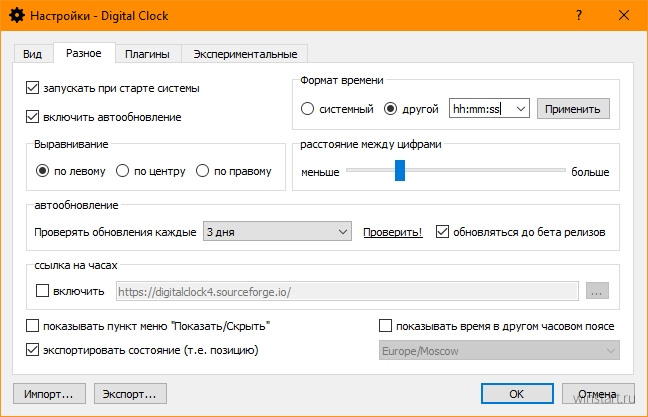Click the ellipsis browse button beside URL

(x=597, y=291)
